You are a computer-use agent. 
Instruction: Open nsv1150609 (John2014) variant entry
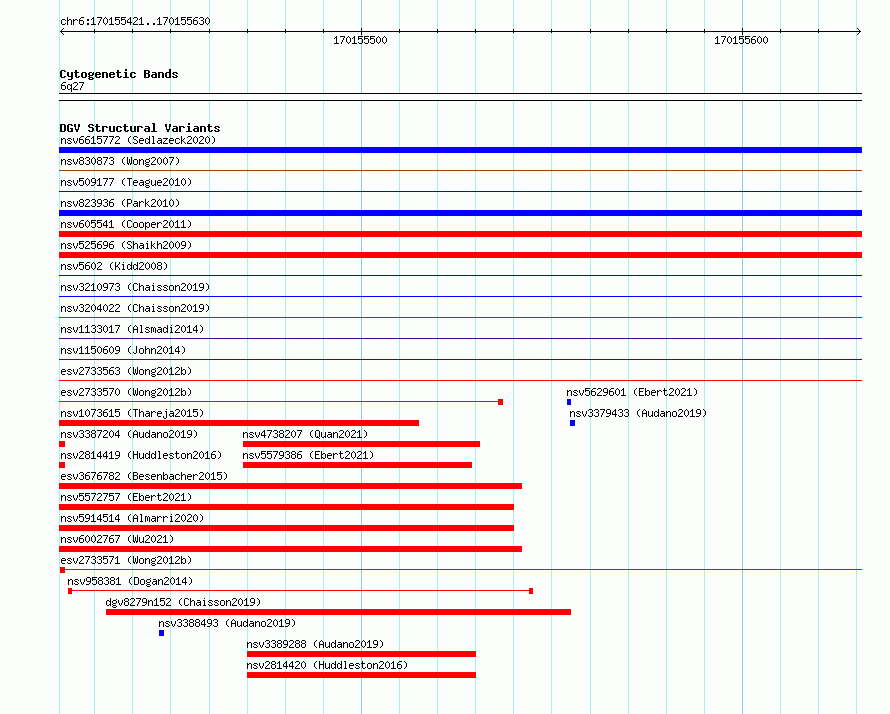click(123, 350)
